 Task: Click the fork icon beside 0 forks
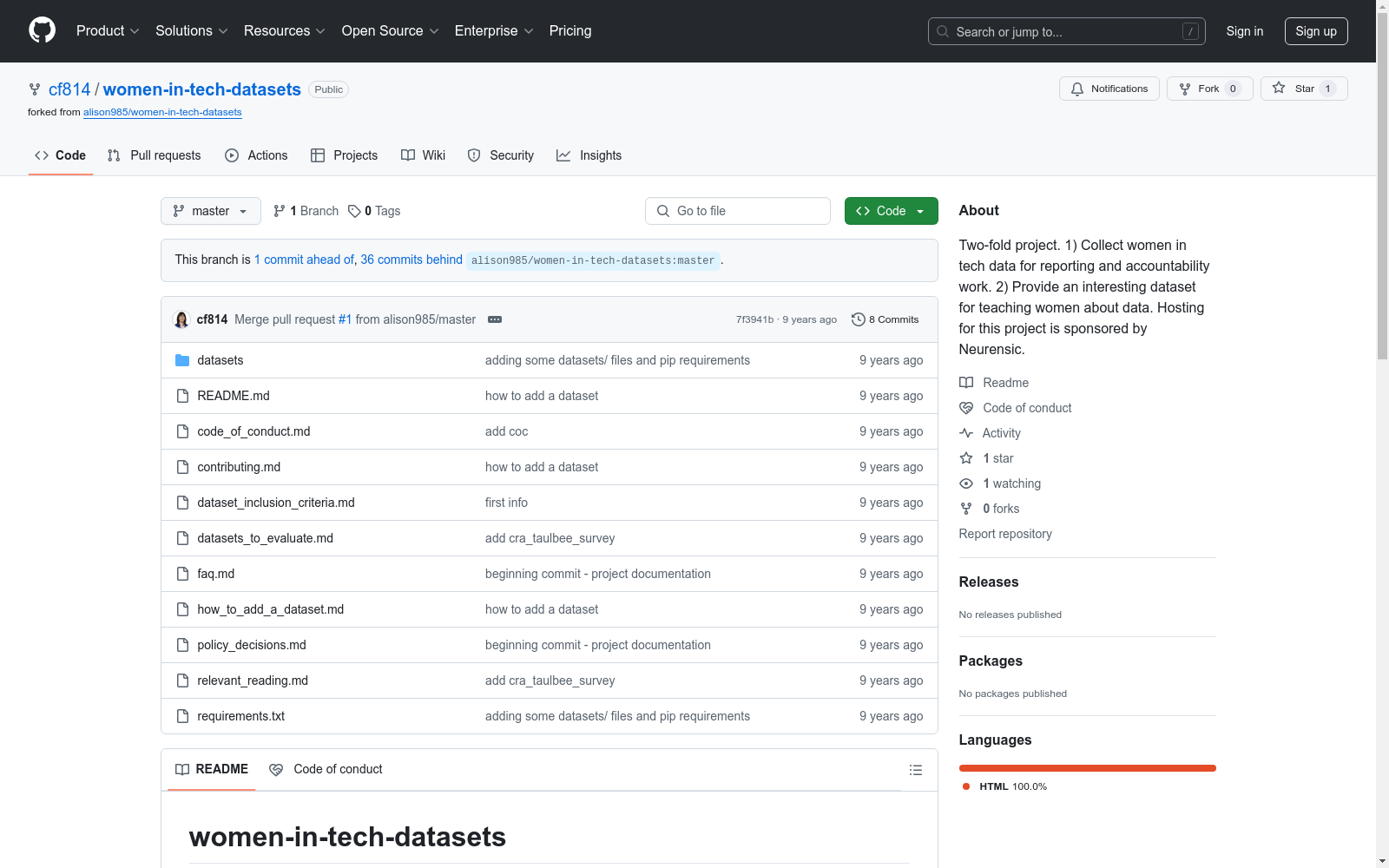966,509
